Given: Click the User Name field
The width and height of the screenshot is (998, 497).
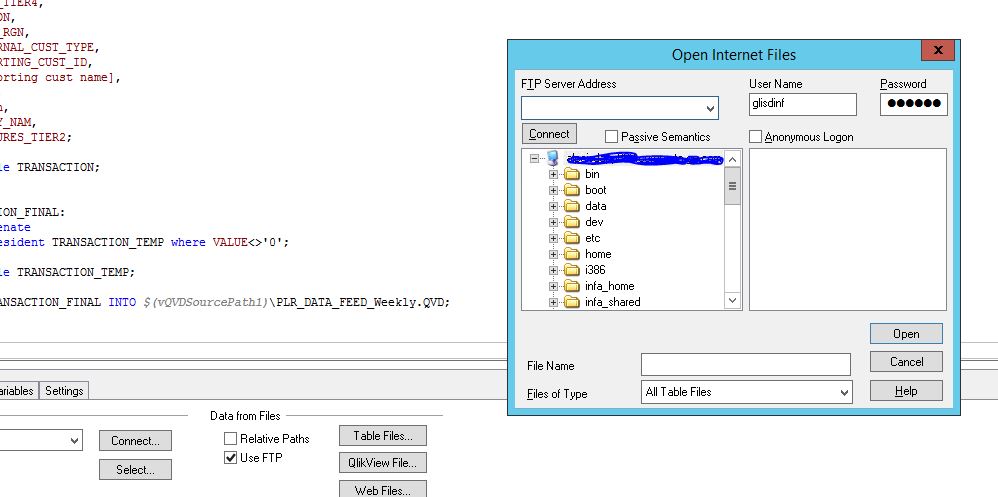Looking at the screenshot, I should coord(803,104).
